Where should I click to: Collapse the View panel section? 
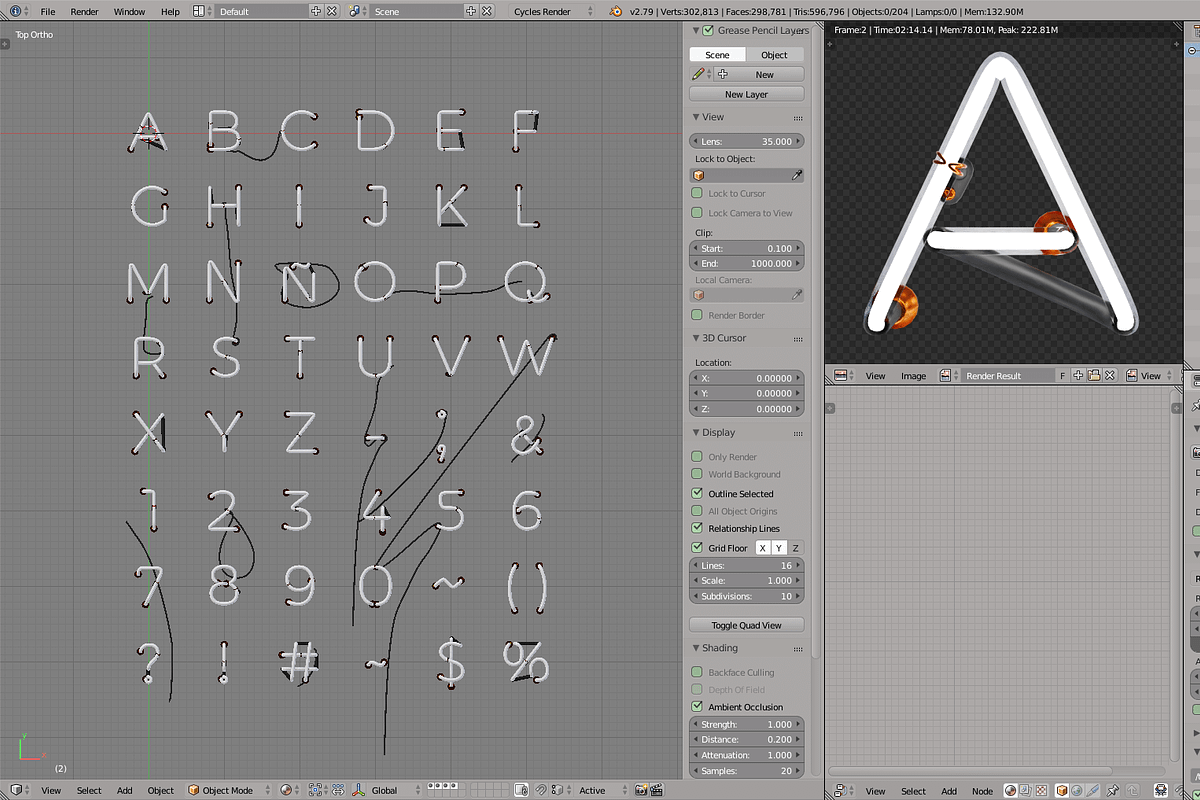click(x=696, y=117)
